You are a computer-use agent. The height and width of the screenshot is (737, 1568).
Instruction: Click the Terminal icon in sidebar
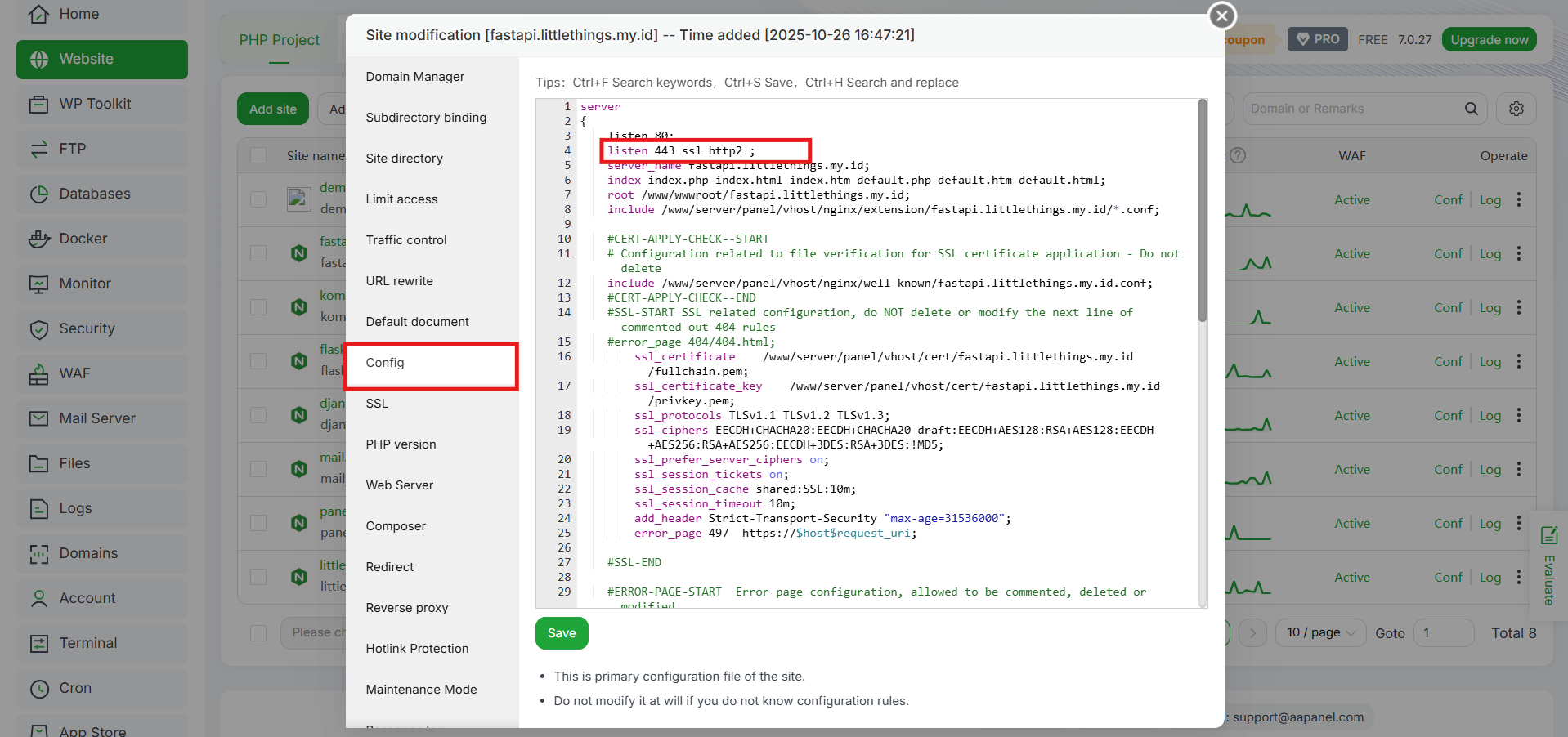38,643
